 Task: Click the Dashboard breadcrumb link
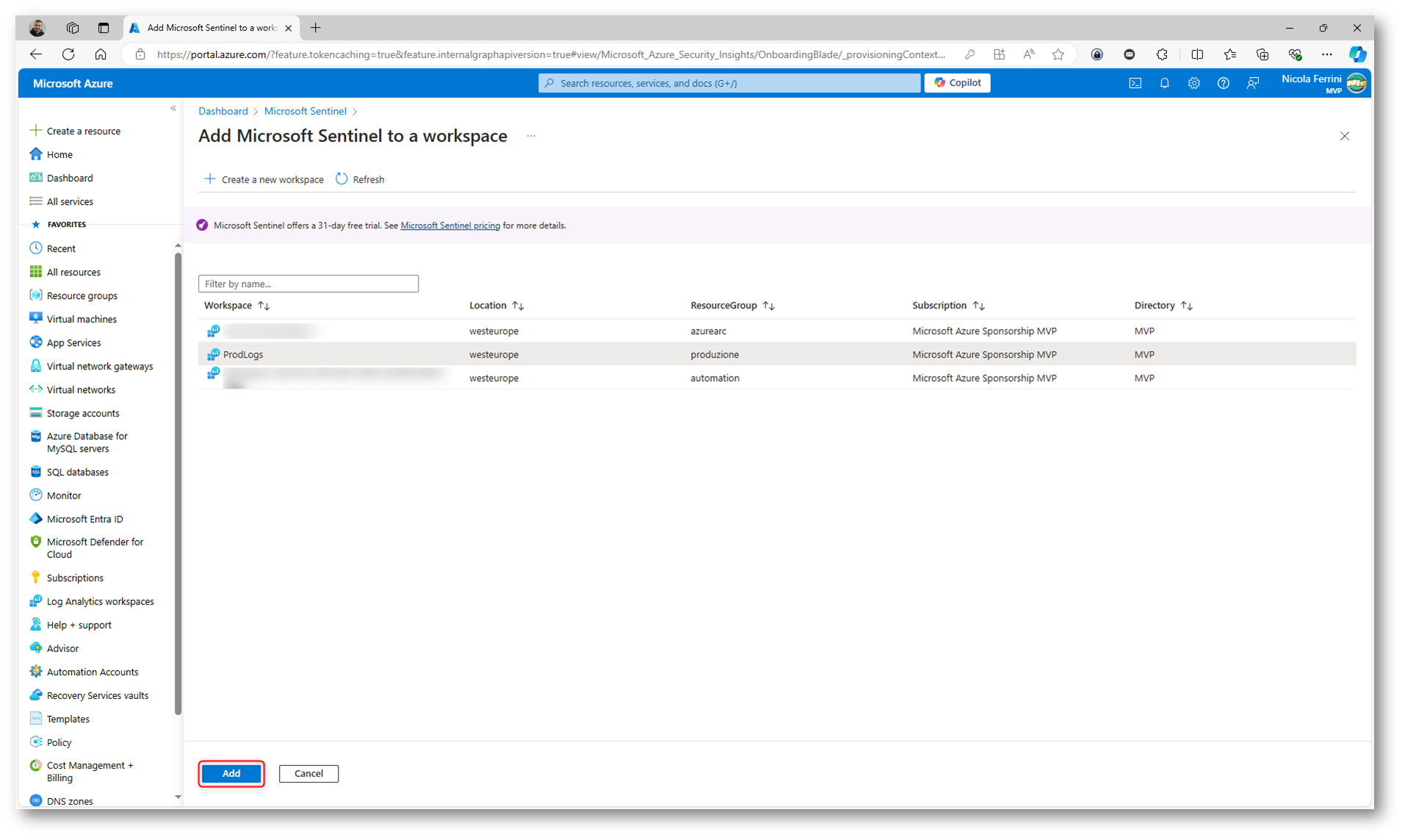[x=223, y=111]
